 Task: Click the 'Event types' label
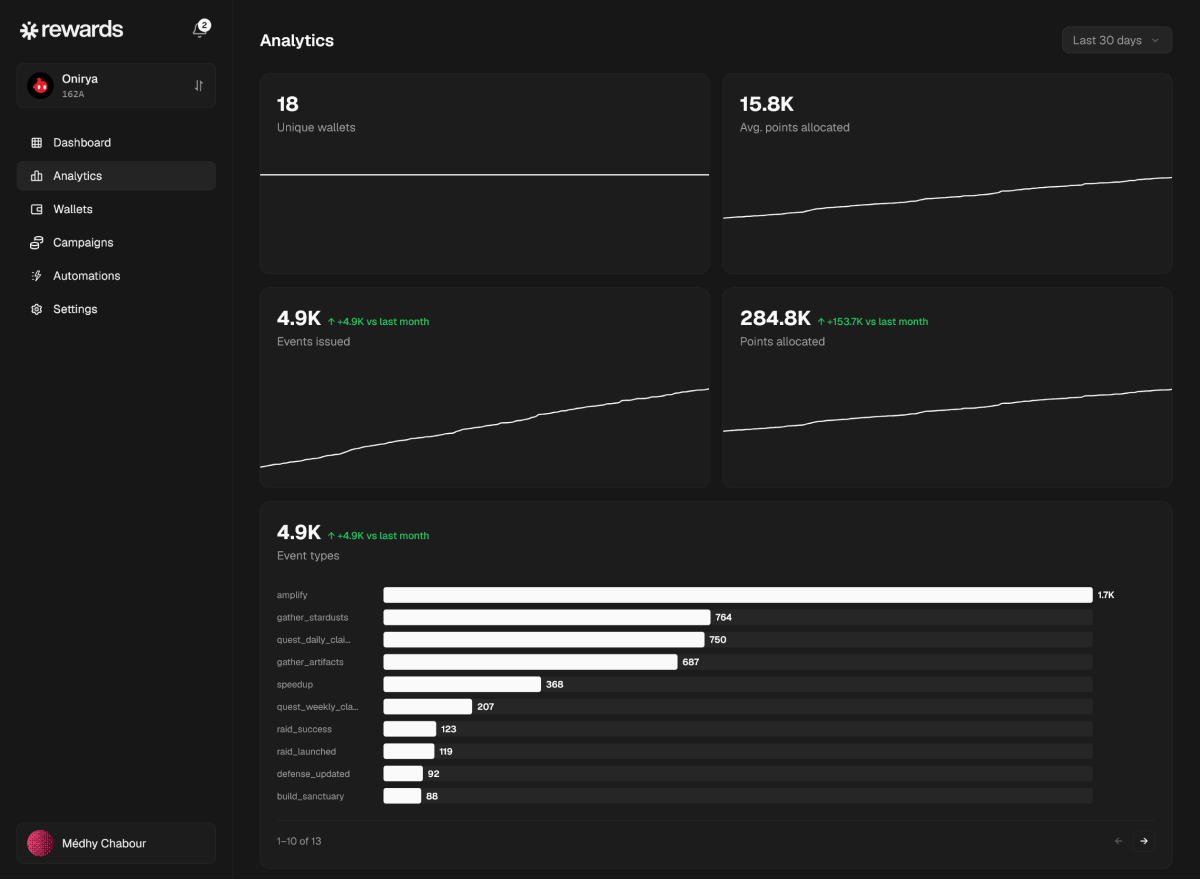point(308,556)
